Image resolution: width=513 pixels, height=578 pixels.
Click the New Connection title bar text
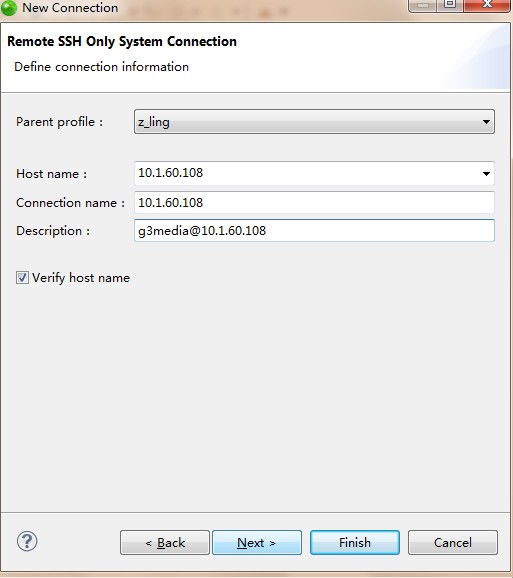(x=70, y=7)
